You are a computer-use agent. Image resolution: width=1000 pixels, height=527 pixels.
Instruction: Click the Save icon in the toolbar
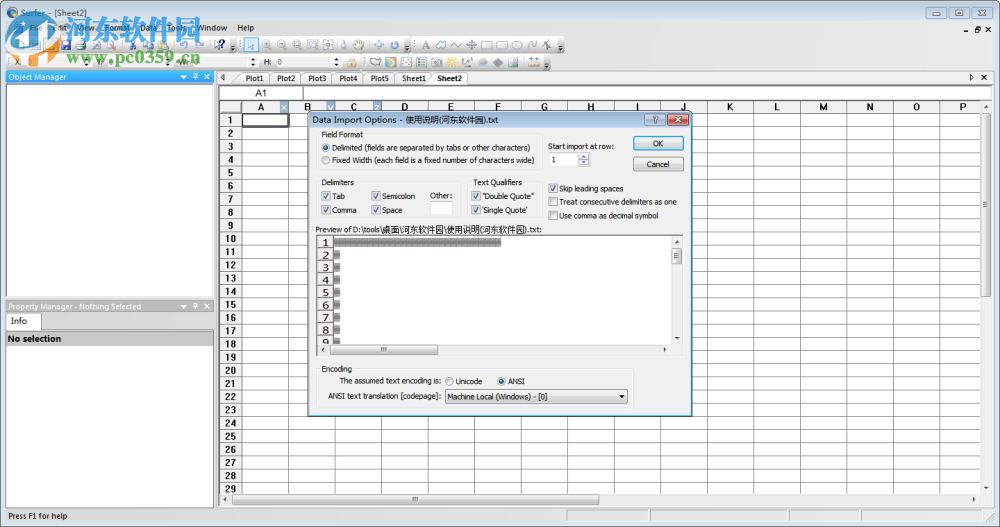click(66, 45)
